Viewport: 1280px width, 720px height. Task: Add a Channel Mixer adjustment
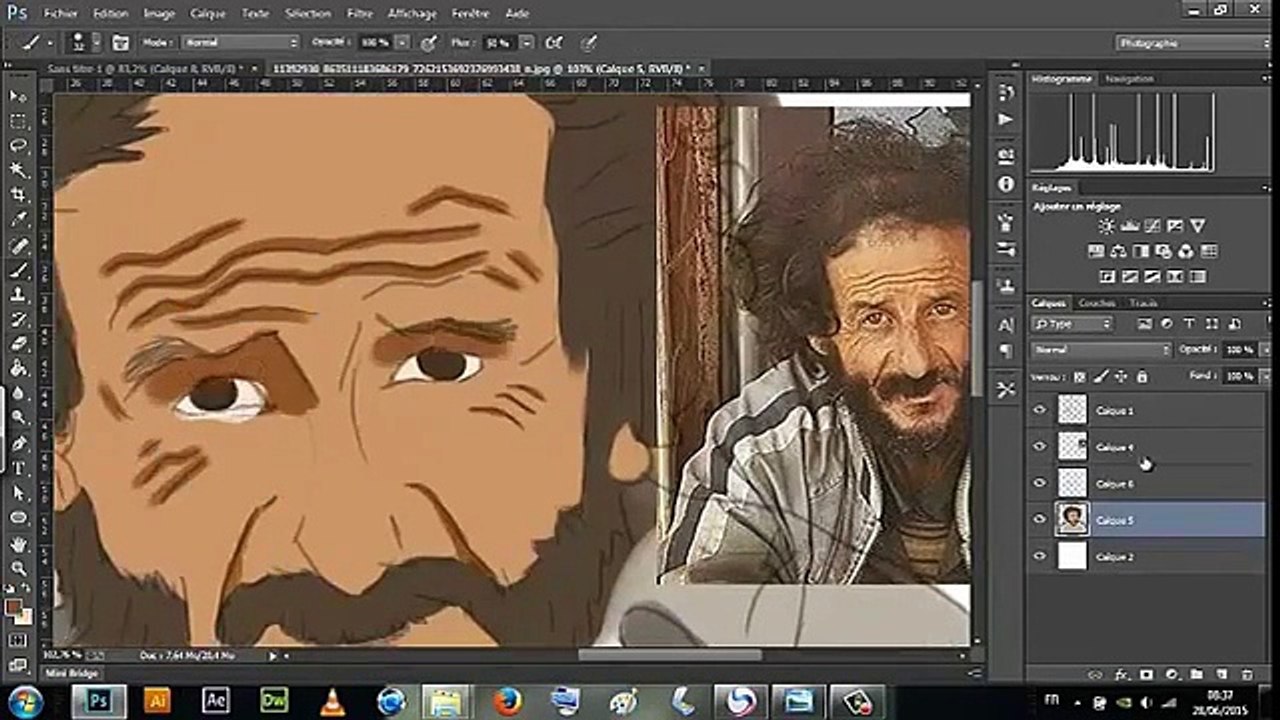[1186, 251]
